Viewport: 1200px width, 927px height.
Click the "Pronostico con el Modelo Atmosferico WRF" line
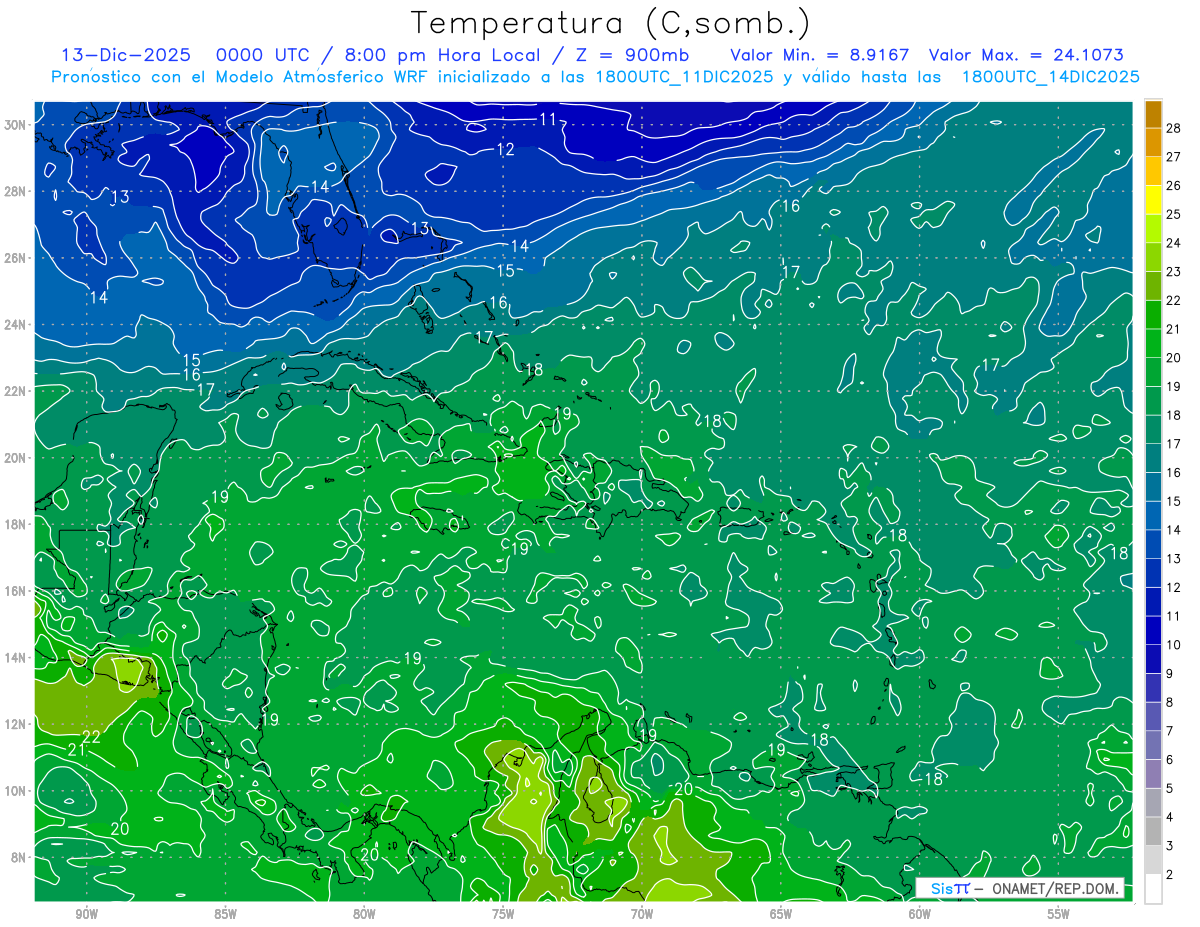[595, 77]
